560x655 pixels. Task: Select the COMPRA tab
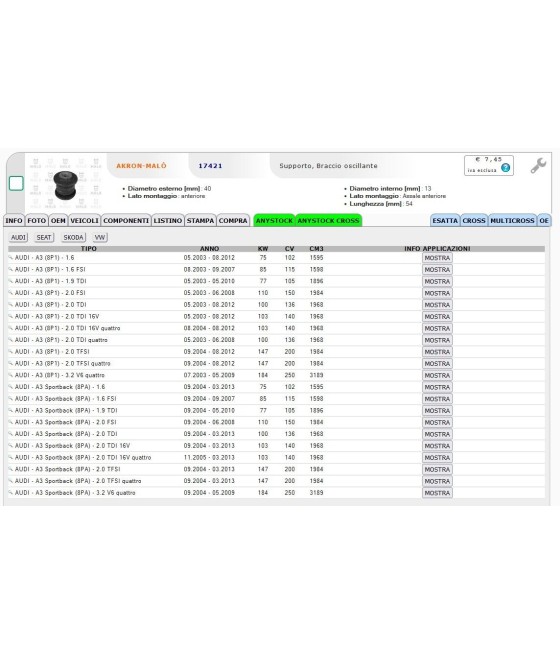[x=233, y=221]
